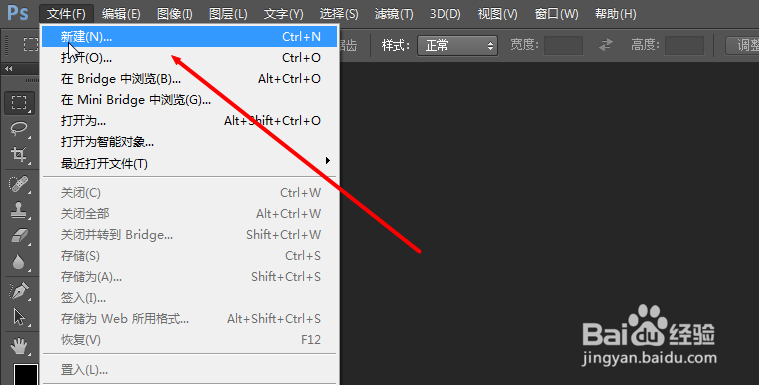The height and width of the screenshot is (385, 759).
Task: Click 存储(S) menu item
Action: [189, 256]
